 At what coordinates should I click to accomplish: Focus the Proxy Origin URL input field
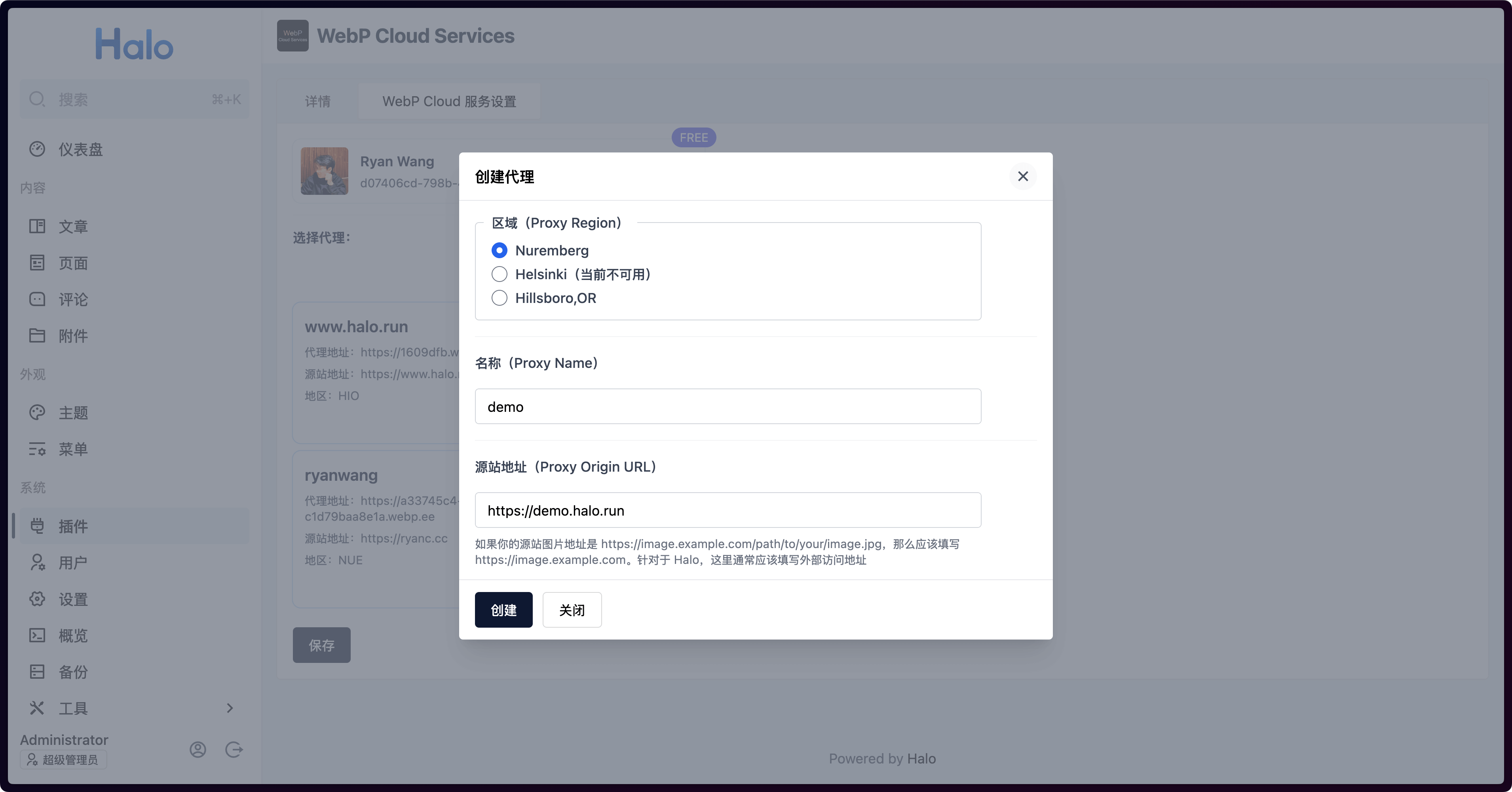coord(728,510)
